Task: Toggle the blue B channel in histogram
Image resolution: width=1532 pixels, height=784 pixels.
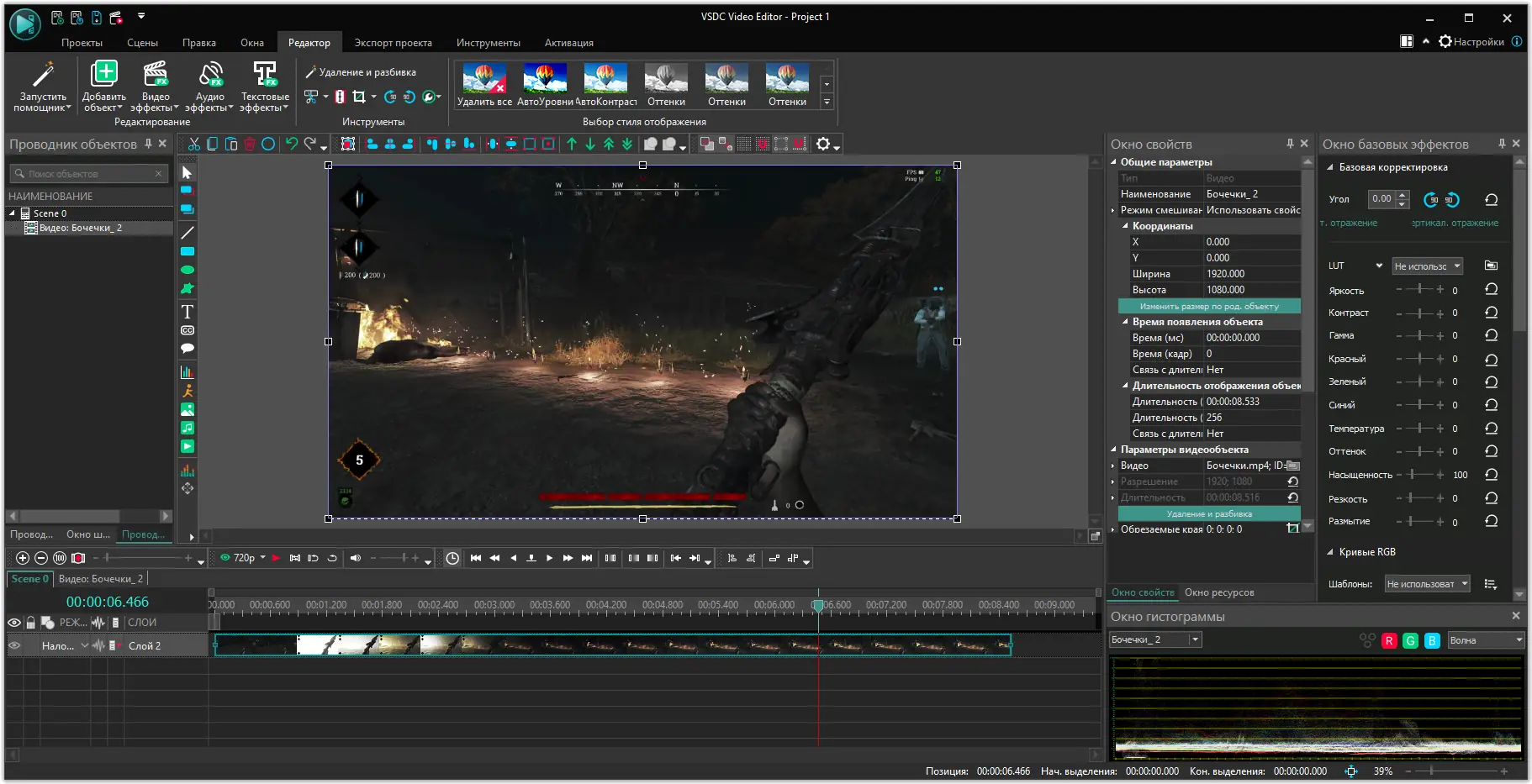Action: (1432, 641)
